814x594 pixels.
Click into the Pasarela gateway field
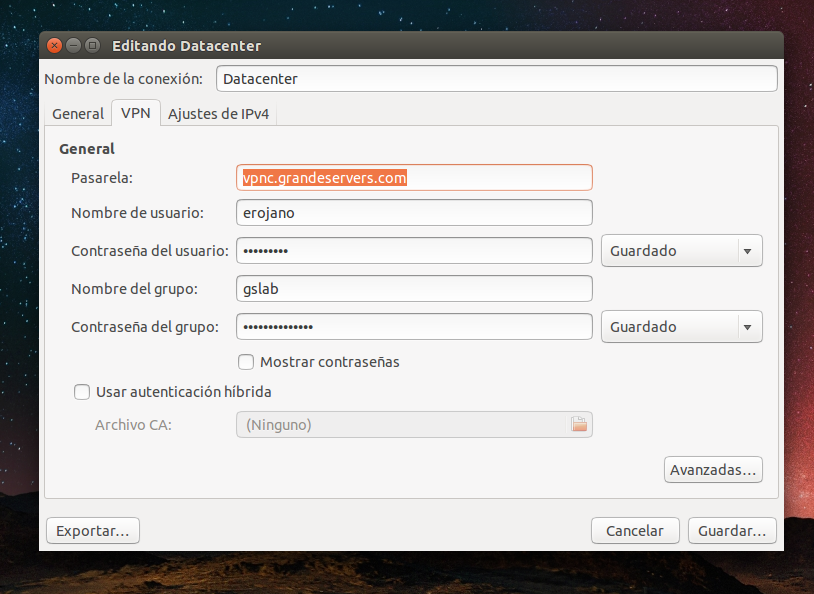[414, 178]
